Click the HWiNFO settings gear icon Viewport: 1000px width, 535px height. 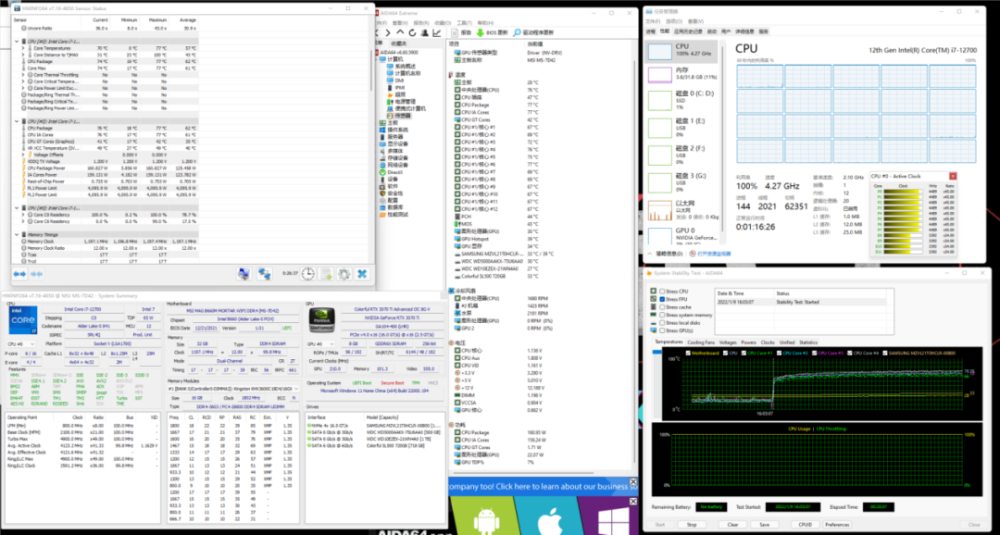point(342,273)
